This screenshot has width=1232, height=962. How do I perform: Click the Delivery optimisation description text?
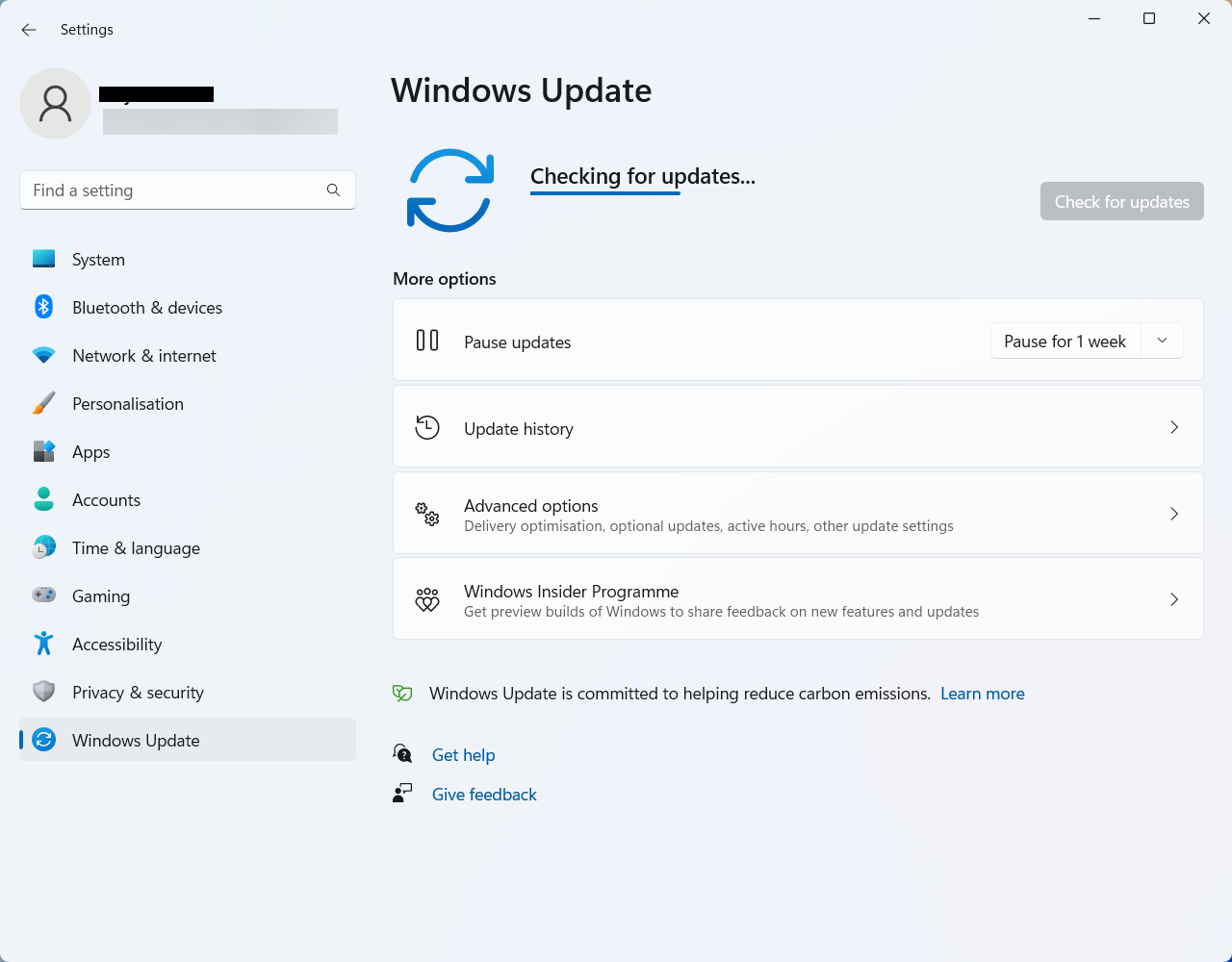708,526
